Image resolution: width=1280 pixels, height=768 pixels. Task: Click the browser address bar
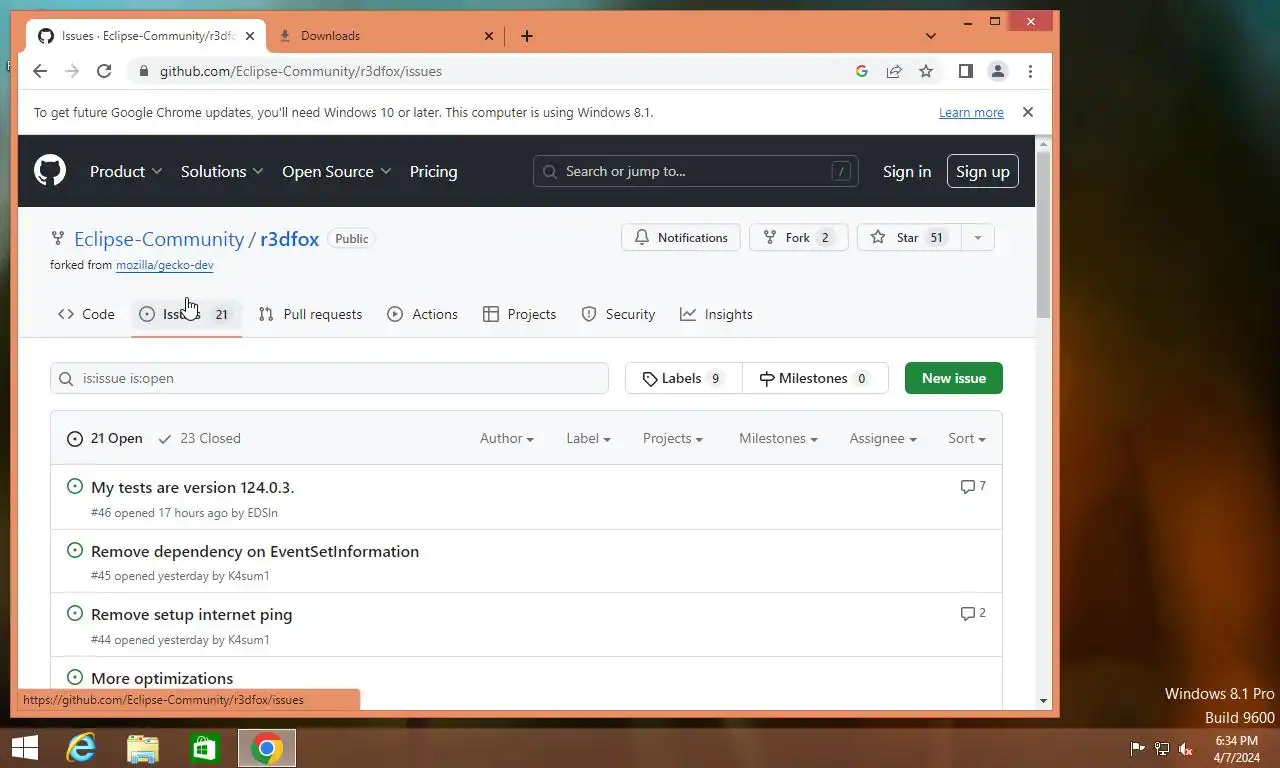[500, 71]
